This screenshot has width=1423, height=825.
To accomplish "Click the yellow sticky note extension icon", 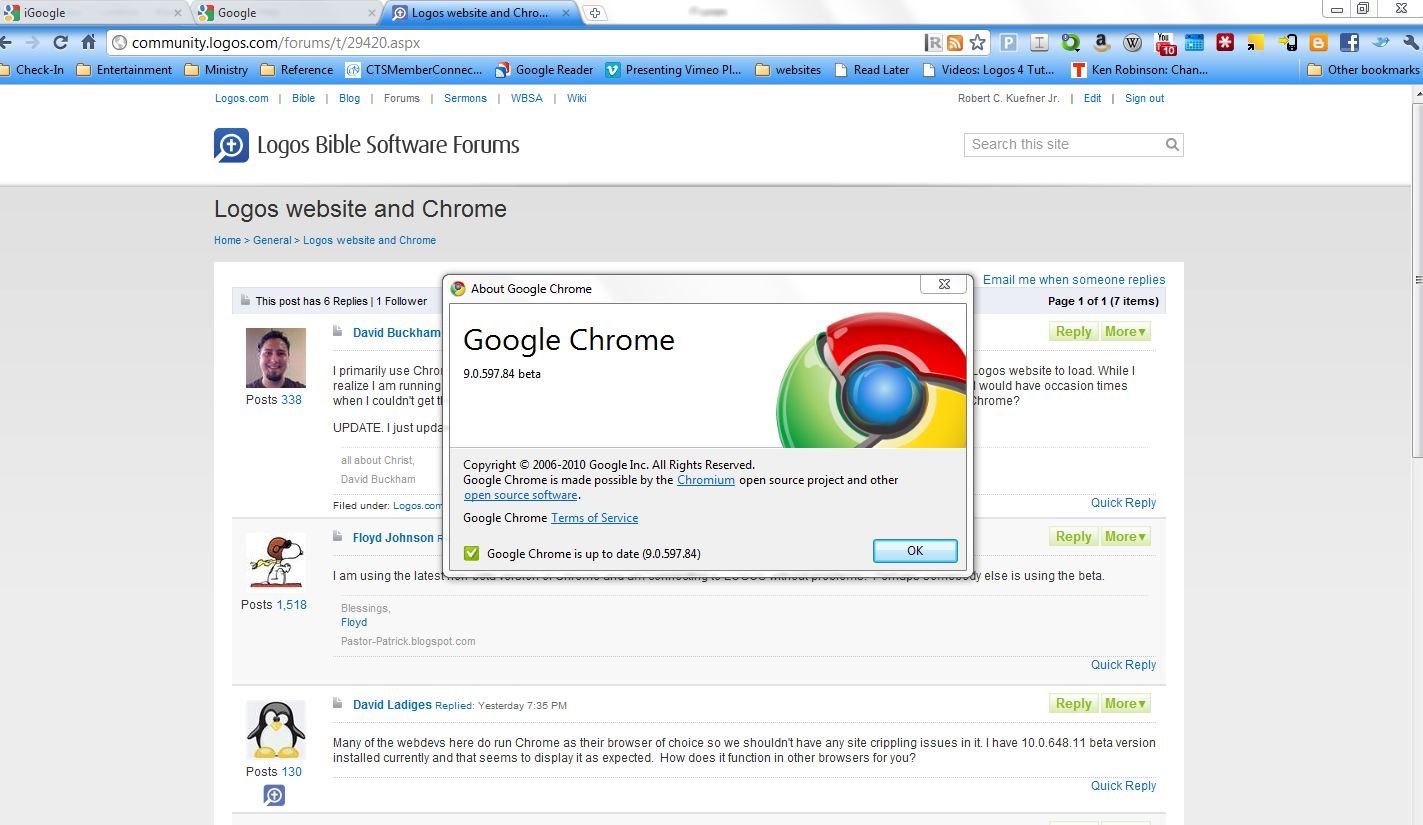I will pyautogui.click(x=1256, y=43).
